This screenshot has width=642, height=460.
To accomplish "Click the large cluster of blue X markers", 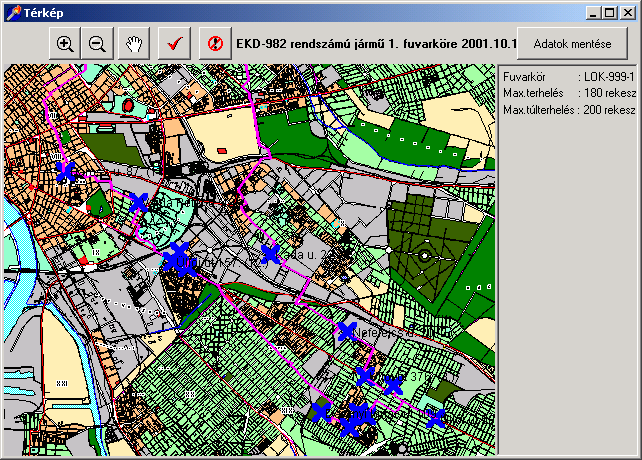I will [x=178, y=259].
